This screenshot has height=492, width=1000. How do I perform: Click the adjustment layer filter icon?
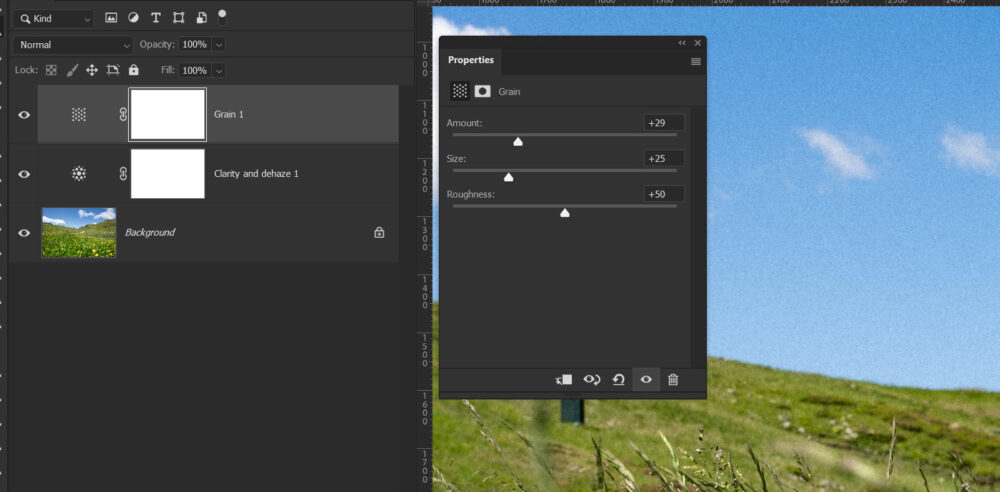133,18
